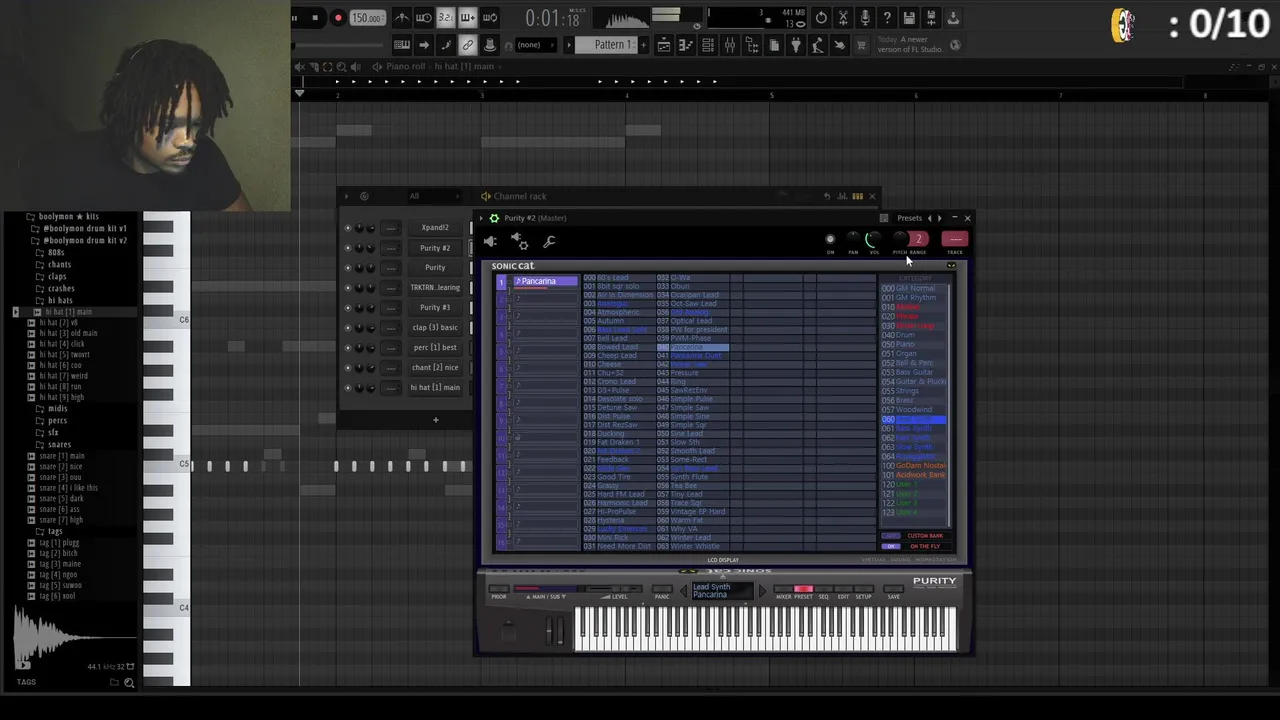The height and width of the screenshot is (720, 1280).
Task: Open the mixer toolbar icon
Action: [730, 45]
